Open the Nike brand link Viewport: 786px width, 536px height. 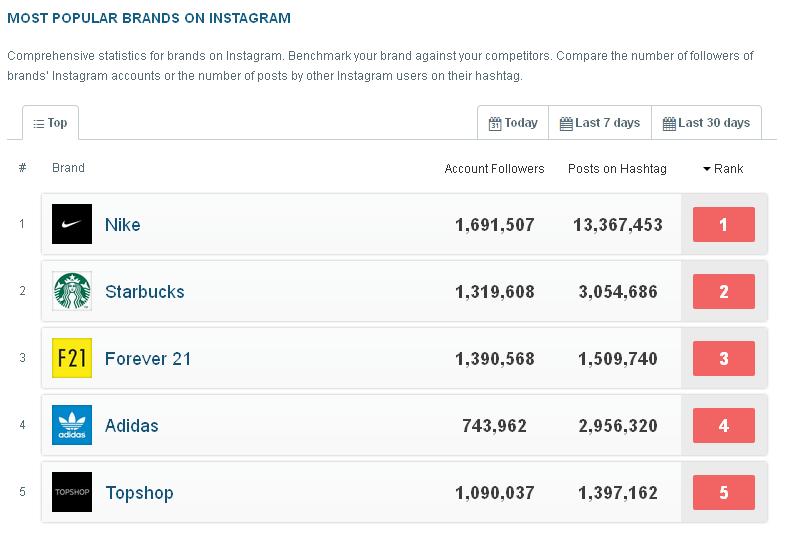tap(123, 225)
